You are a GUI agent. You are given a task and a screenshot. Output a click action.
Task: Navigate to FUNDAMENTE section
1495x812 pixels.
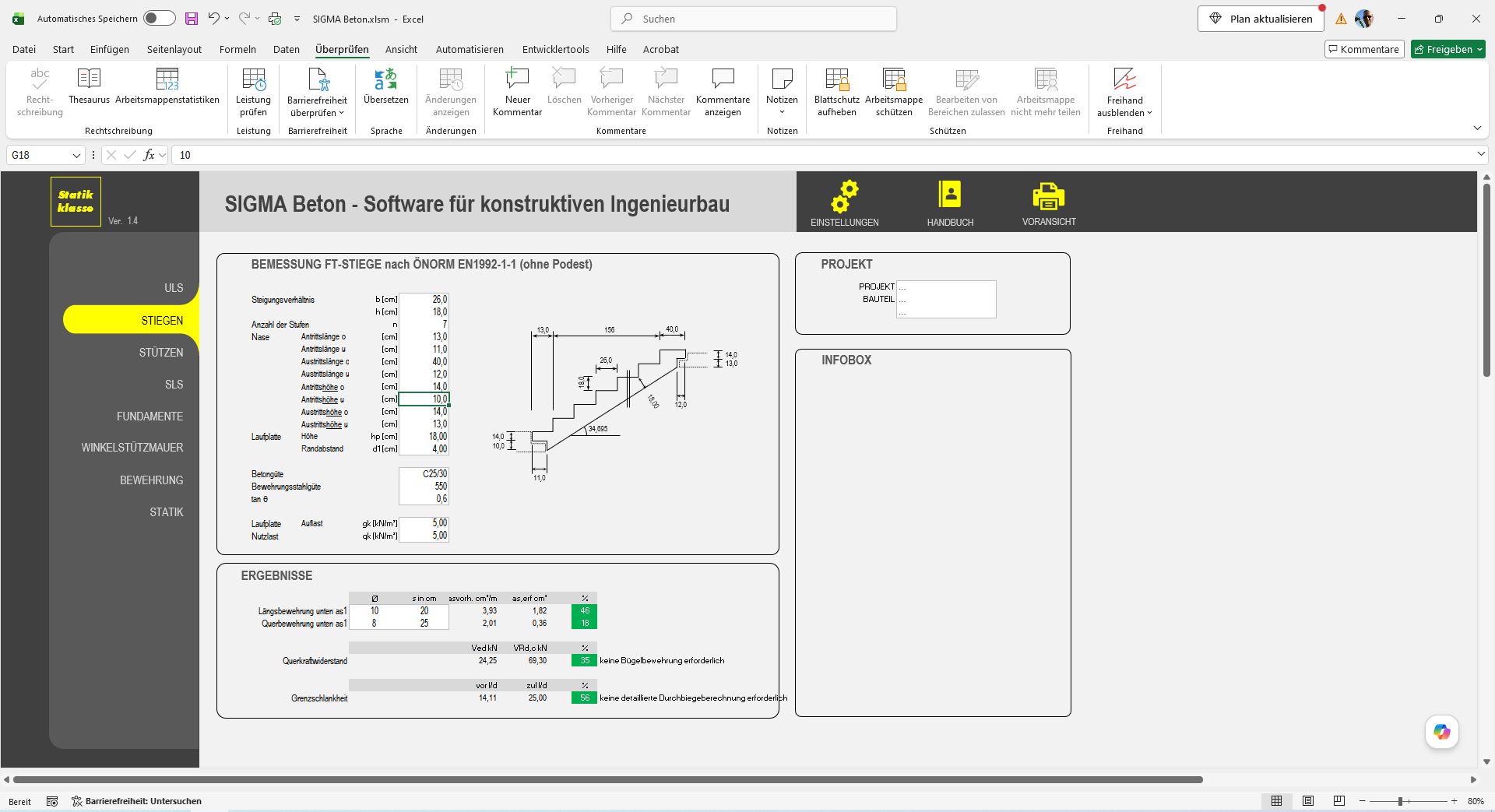[149, 417]
